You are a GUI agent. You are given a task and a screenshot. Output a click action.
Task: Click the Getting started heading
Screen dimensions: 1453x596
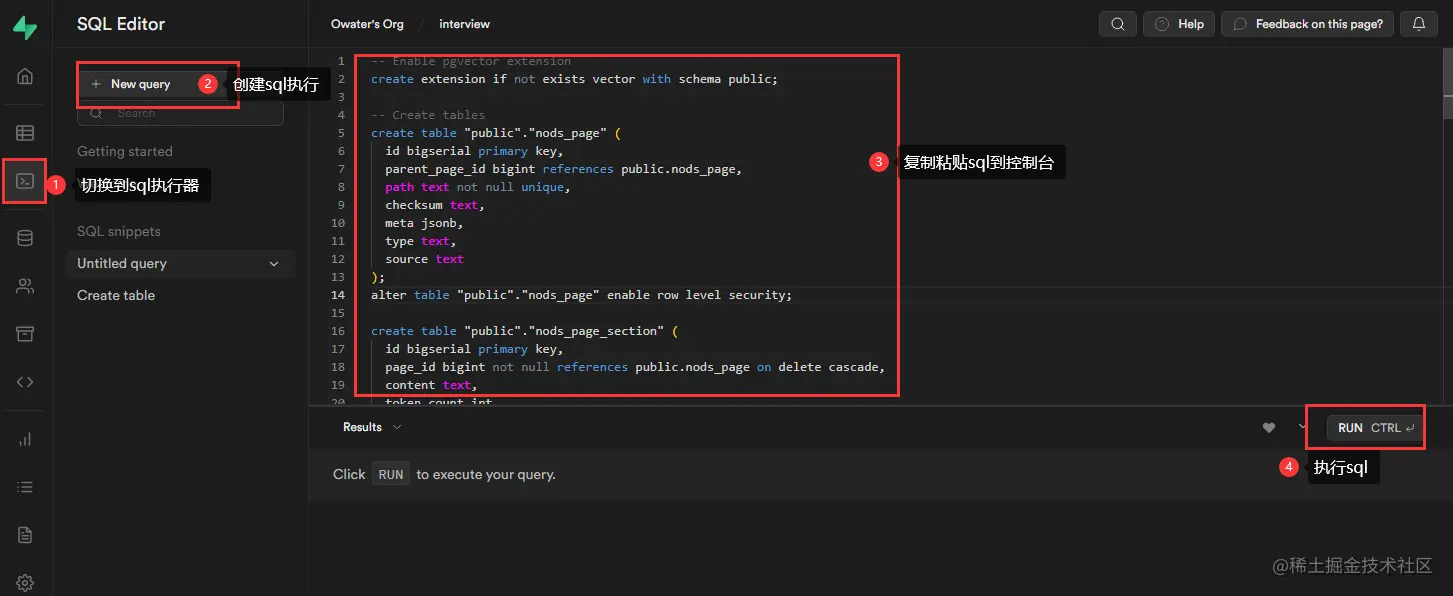pos(125,152)
